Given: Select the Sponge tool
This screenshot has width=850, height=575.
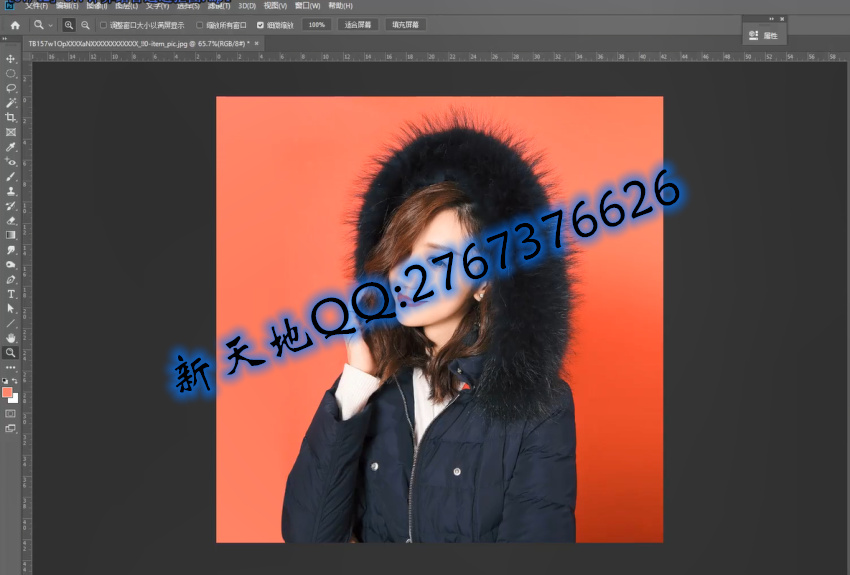Looking at the screenshot, I should pyautogui.click(x=10, y=264).
